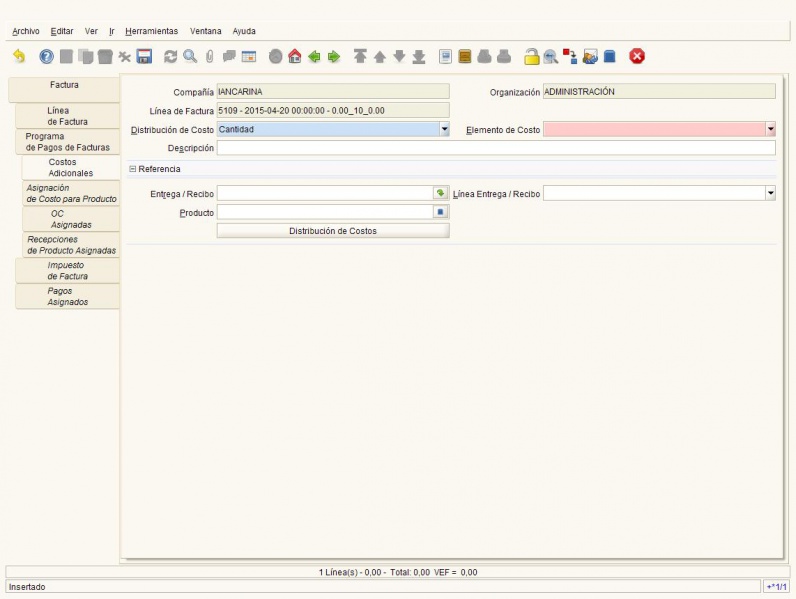Open the Ayuda menu

(244, 31)
